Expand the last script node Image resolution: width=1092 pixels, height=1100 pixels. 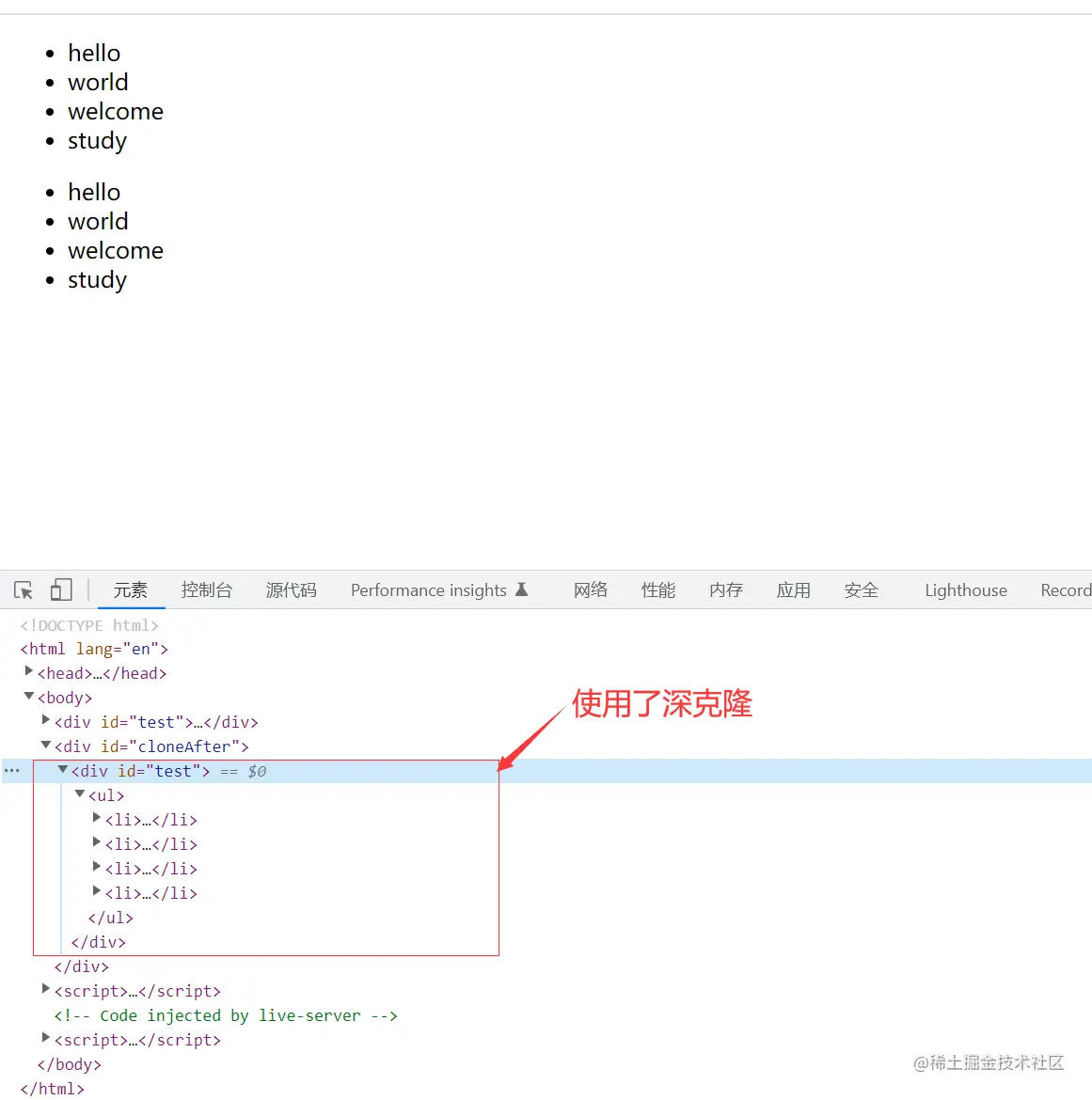point(45,1038)
